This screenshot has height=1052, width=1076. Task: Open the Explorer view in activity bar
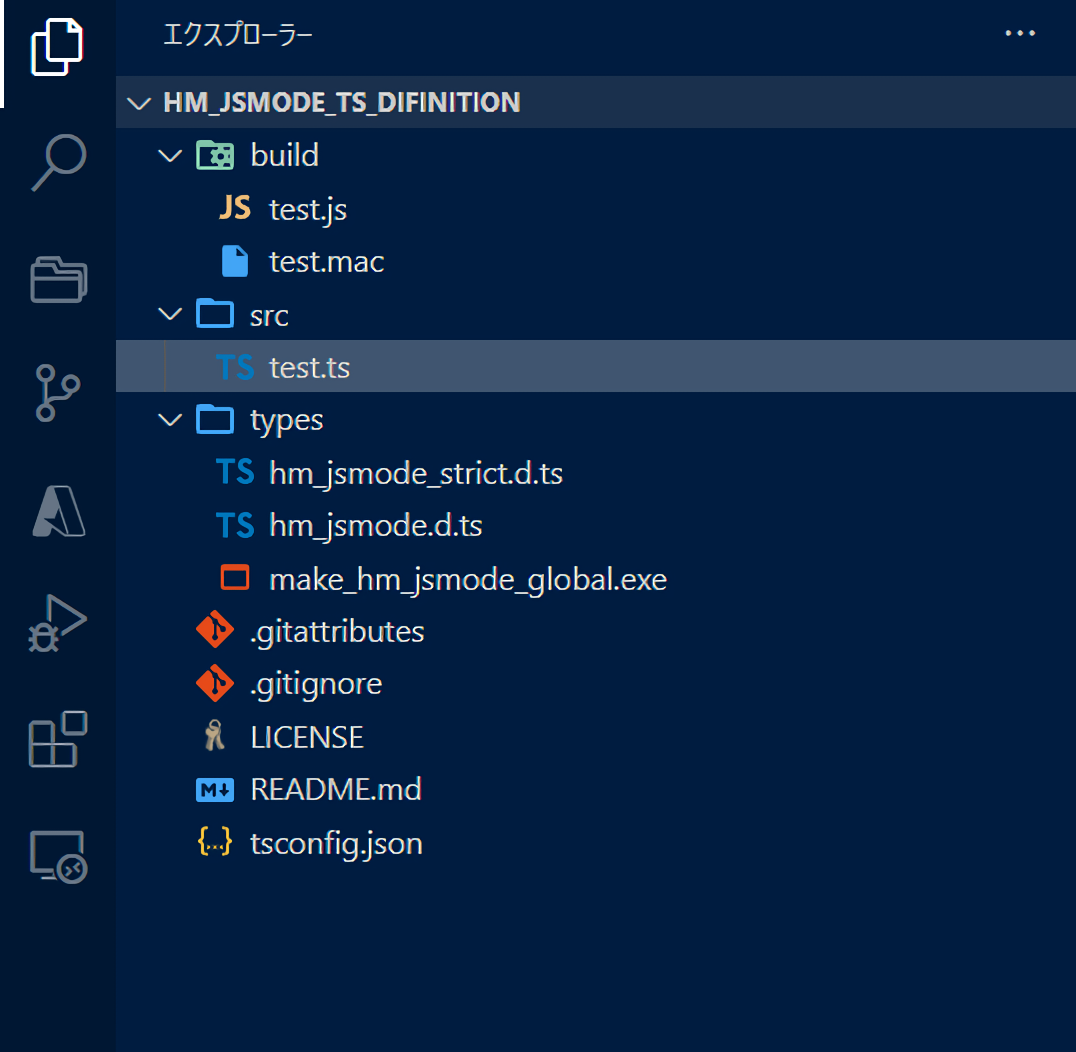pyautogui.click(x=57, y=48)
